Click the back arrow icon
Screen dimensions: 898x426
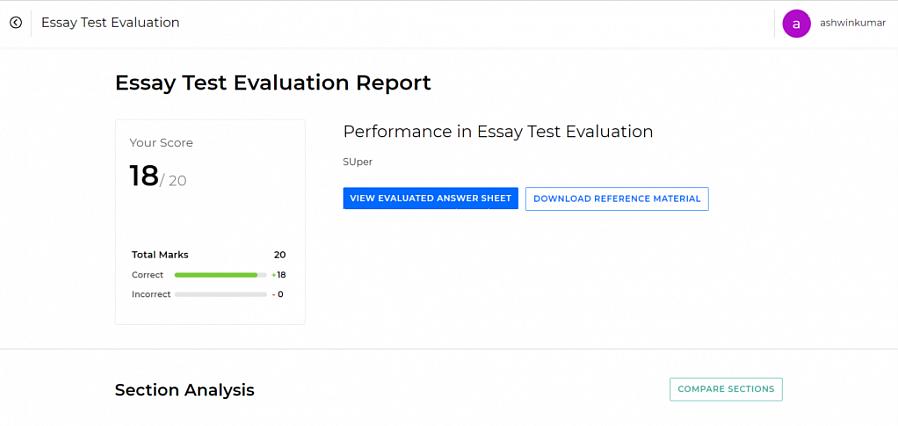click(16, 22)
